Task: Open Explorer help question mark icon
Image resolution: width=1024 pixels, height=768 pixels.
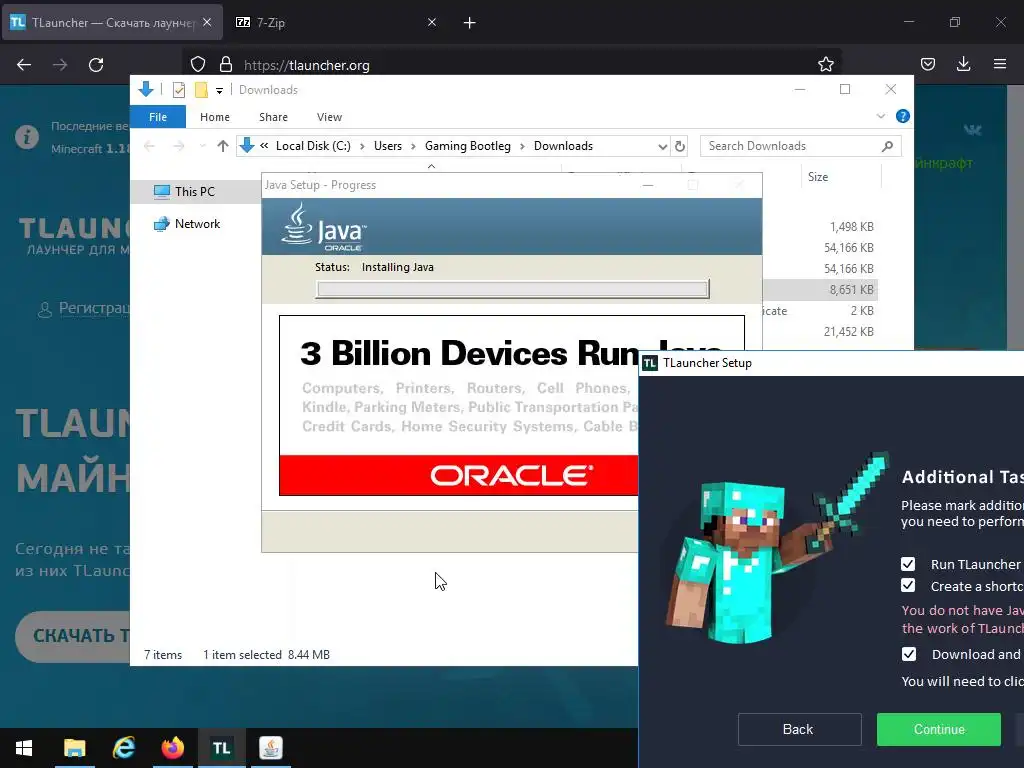Action: [903, 116]
